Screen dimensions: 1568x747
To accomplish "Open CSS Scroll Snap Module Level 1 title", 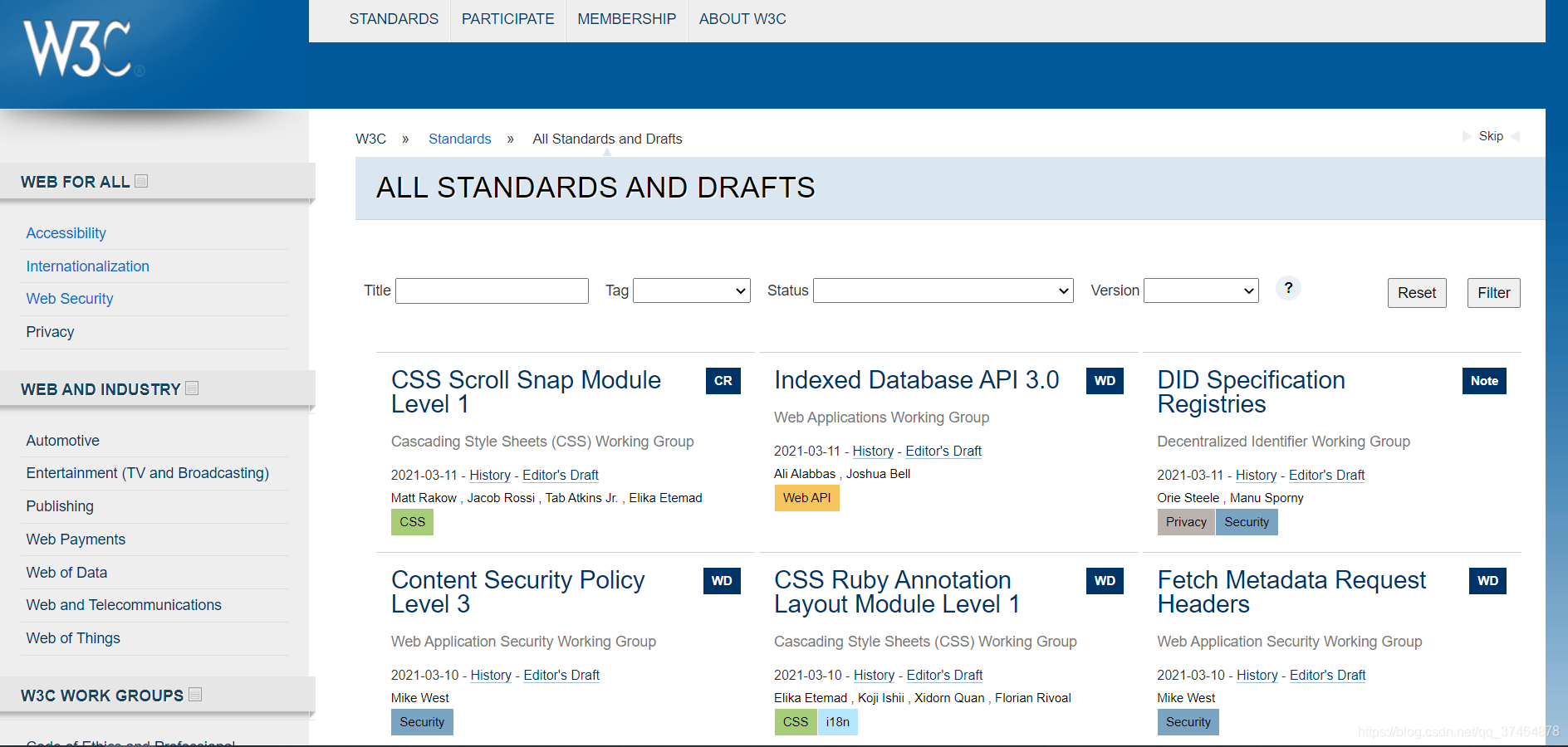I will [526, 392].
